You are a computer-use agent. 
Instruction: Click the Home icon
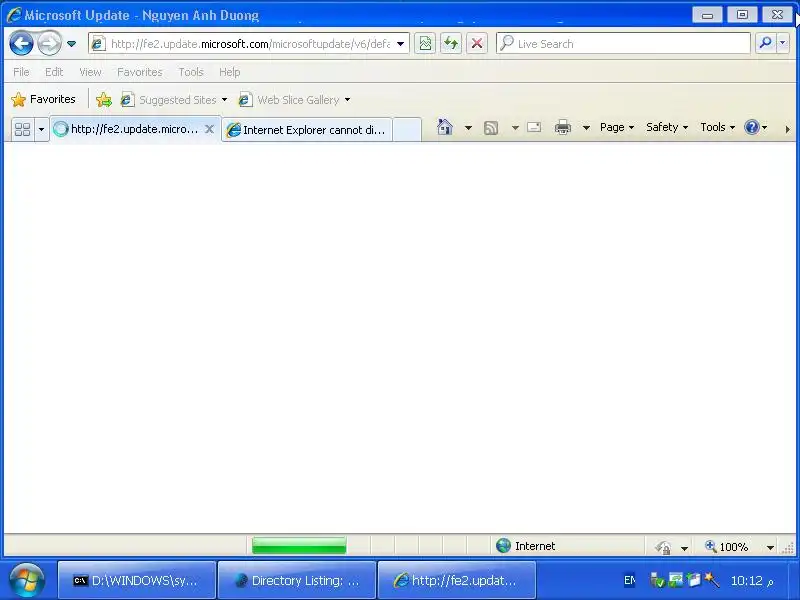tap(445, 127)
